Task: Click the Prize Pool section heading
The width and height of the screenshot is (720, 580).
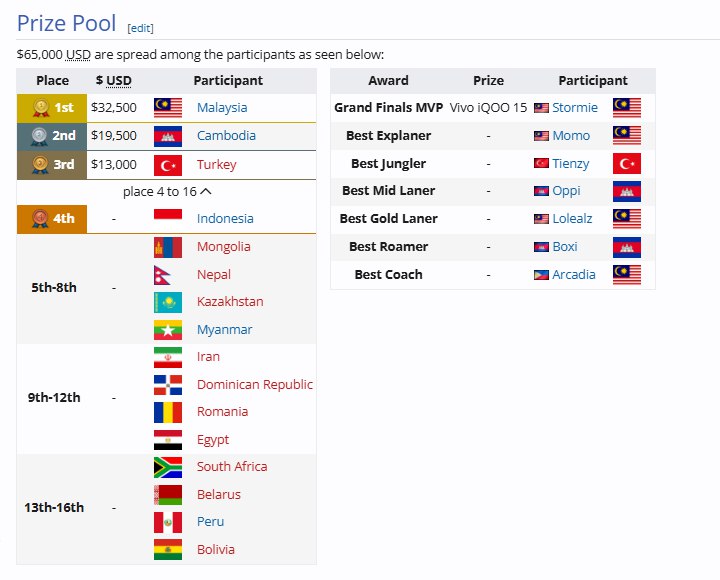Action: click(x=66, y=23)
